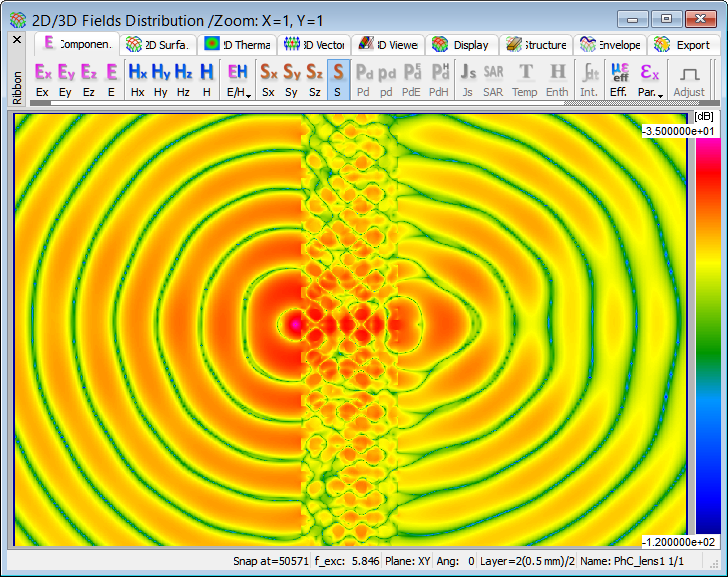Click the Adjust button
Image resolution: width=728 pixels, height=577 pixels.
pyautogui.click(x=689, y=78)
